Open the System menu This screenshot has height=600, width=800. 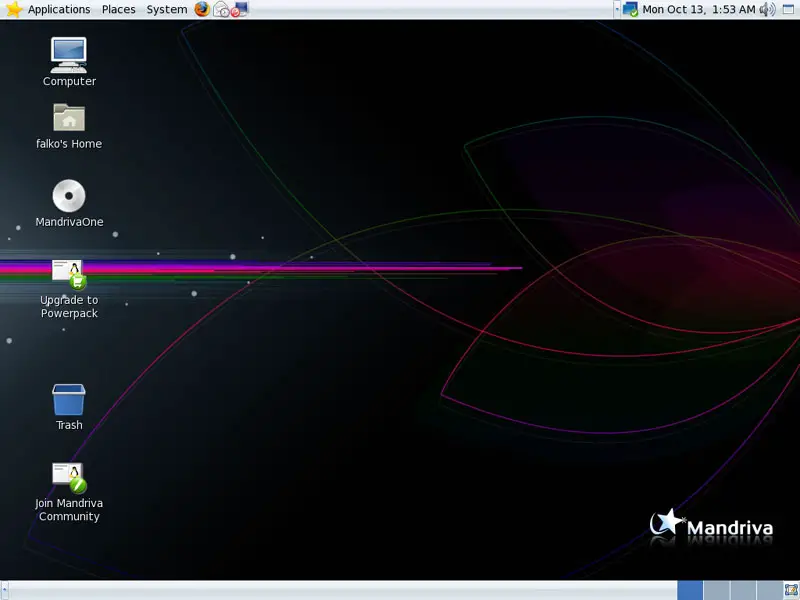pos(167,9)
